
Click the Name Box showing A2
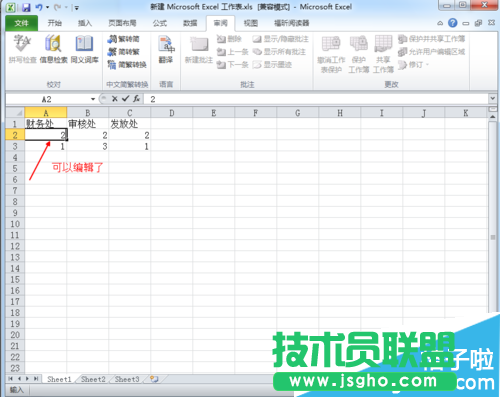click(47, 99)
